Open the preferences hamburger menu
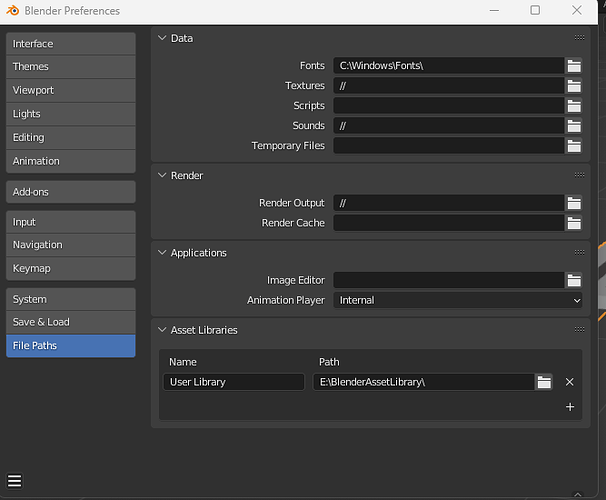The width and height of the screenshot is (606, 500). [x=15, y=481]
